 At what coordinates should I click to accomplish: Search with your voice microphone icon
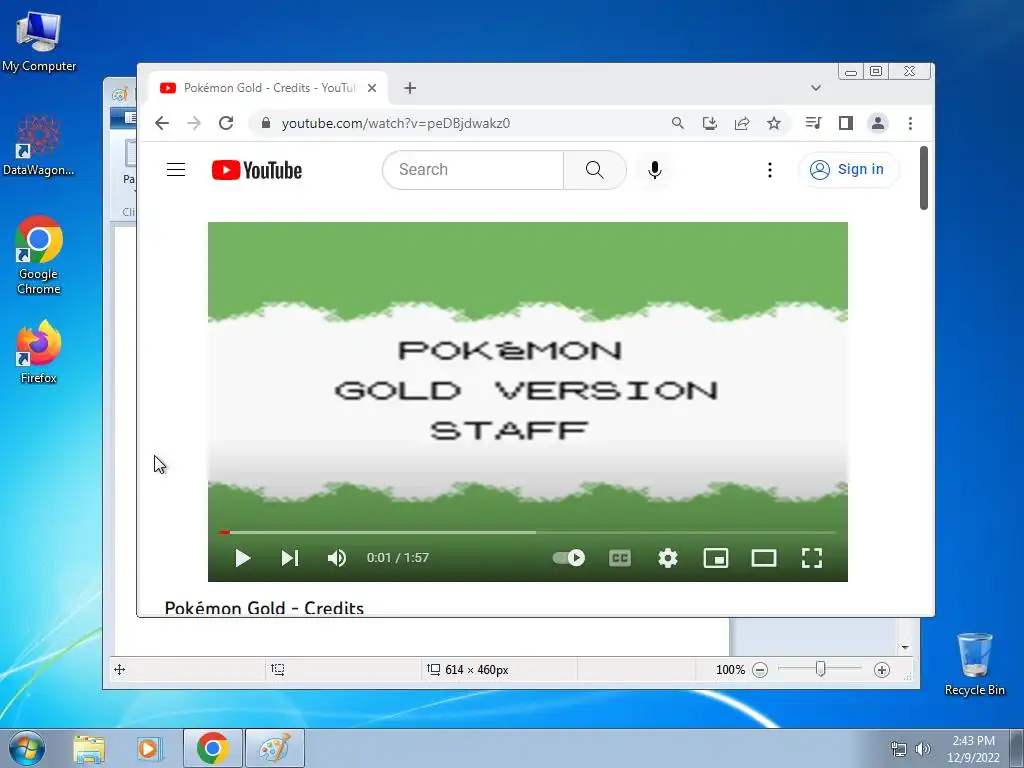(x=654, y=170)
